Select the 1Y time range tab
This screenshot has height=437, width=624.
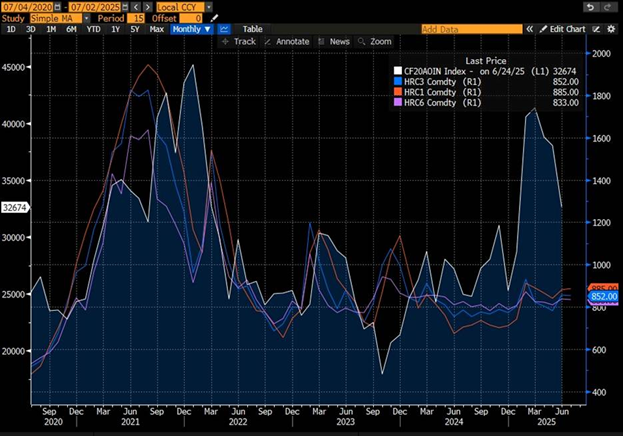[116, 29]
